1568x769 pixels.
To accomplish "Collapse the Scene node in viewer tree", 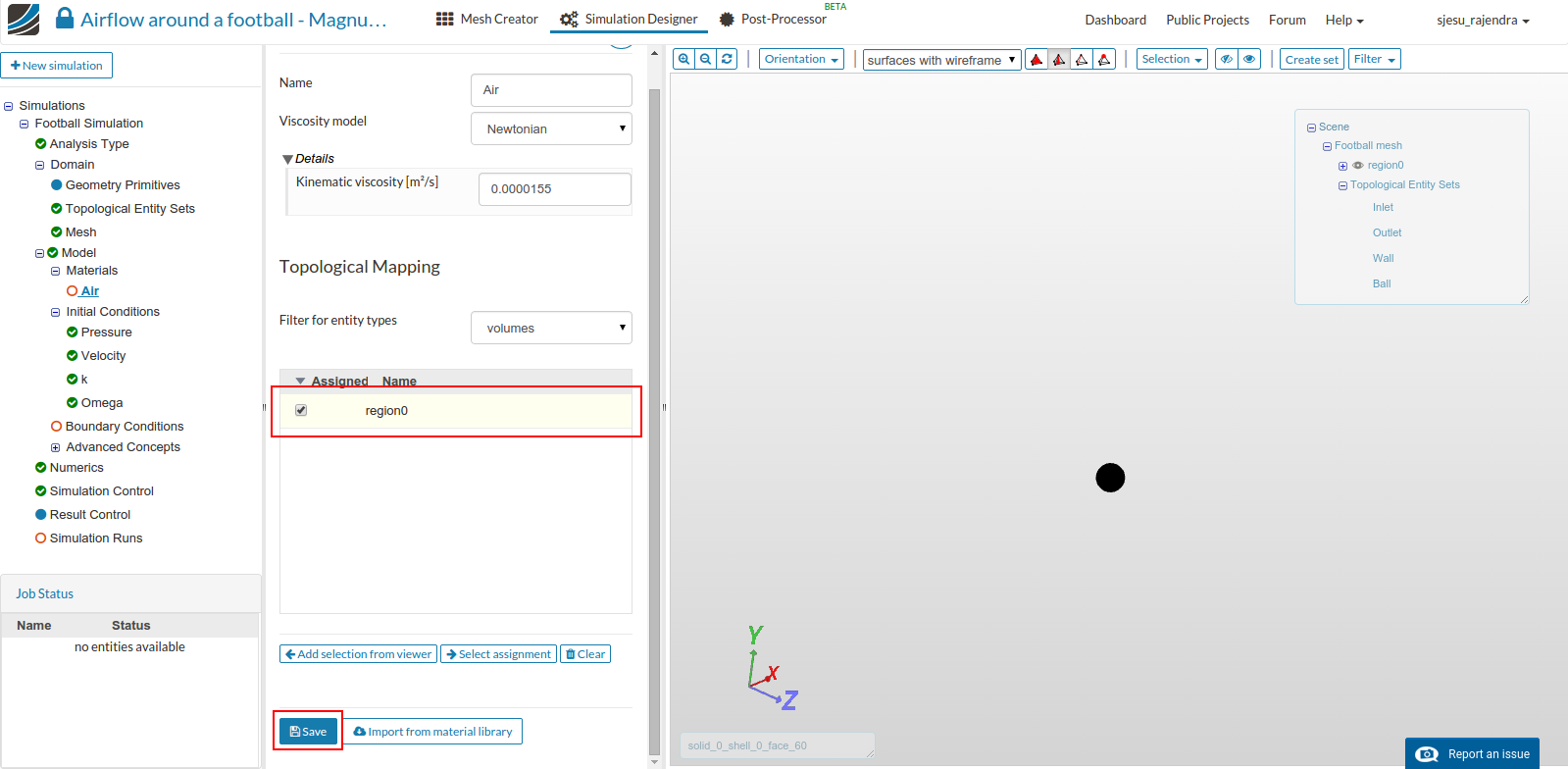I will pyautogui.click(x=1311, y=128).
